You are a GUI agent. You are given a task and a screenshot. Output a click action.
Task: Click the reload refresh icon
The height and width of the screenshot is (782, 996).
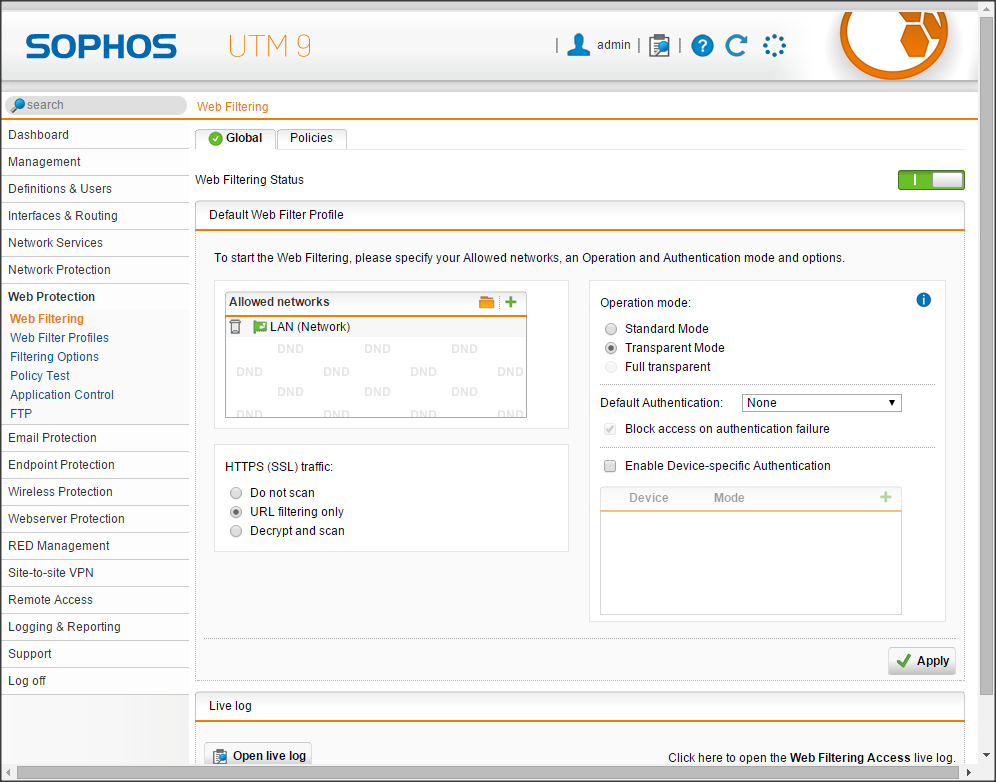pyautogui.click(x=736, y=45)
